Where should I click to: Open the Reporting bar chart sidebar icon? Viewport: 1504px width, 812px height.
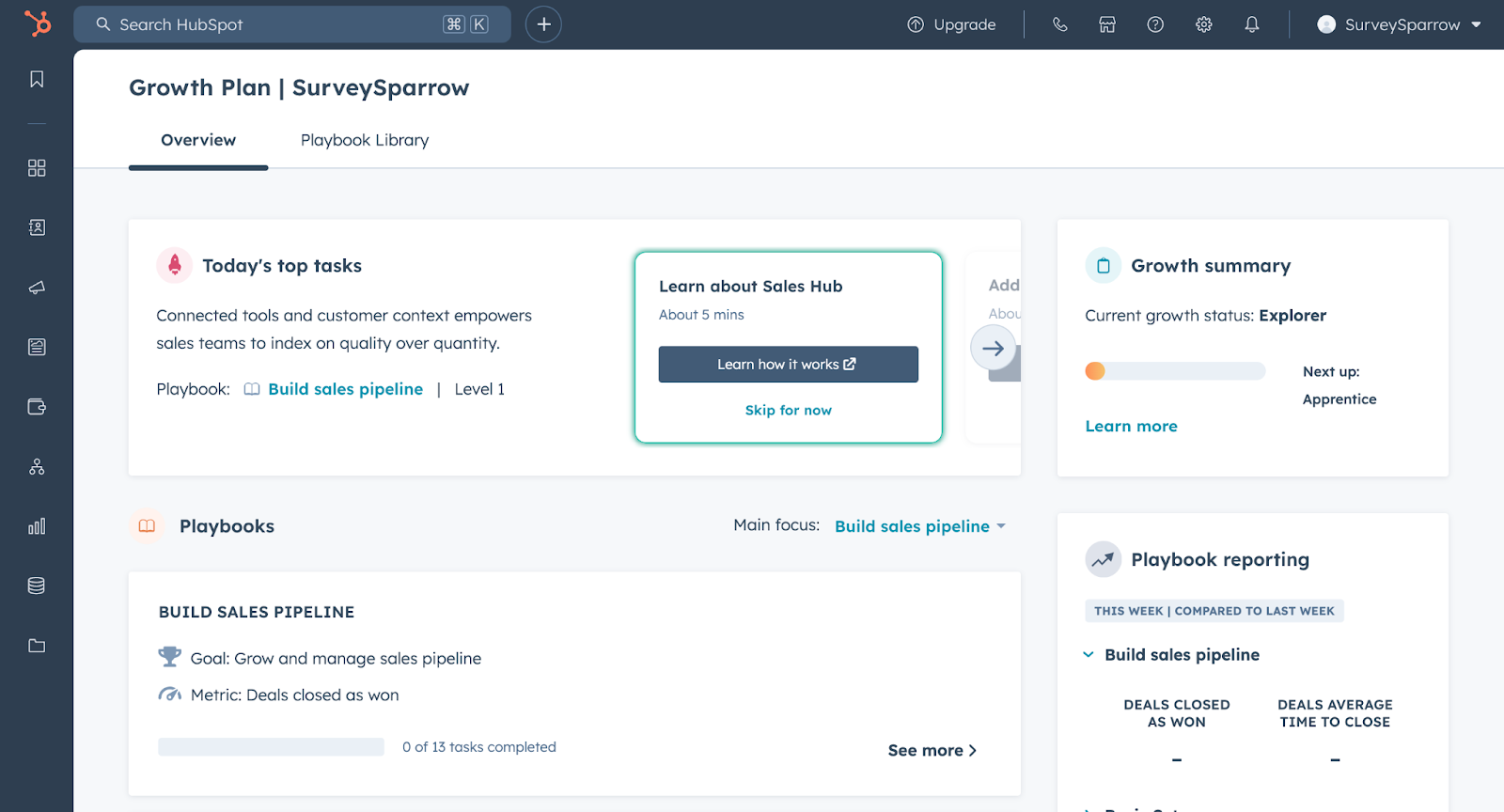point(37,526)
